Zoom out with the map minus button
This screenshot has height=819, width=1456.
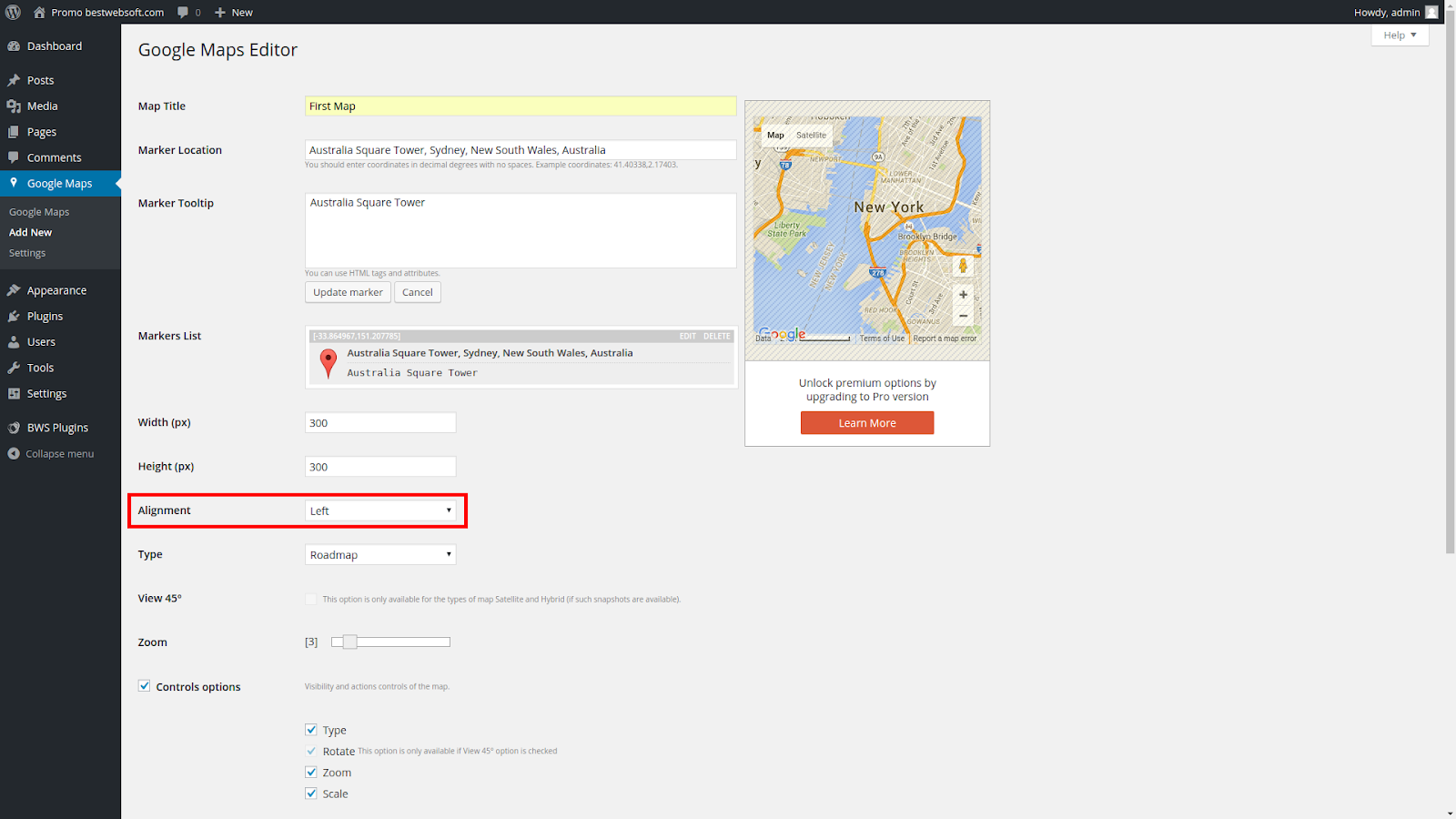[x=963, y=316]
